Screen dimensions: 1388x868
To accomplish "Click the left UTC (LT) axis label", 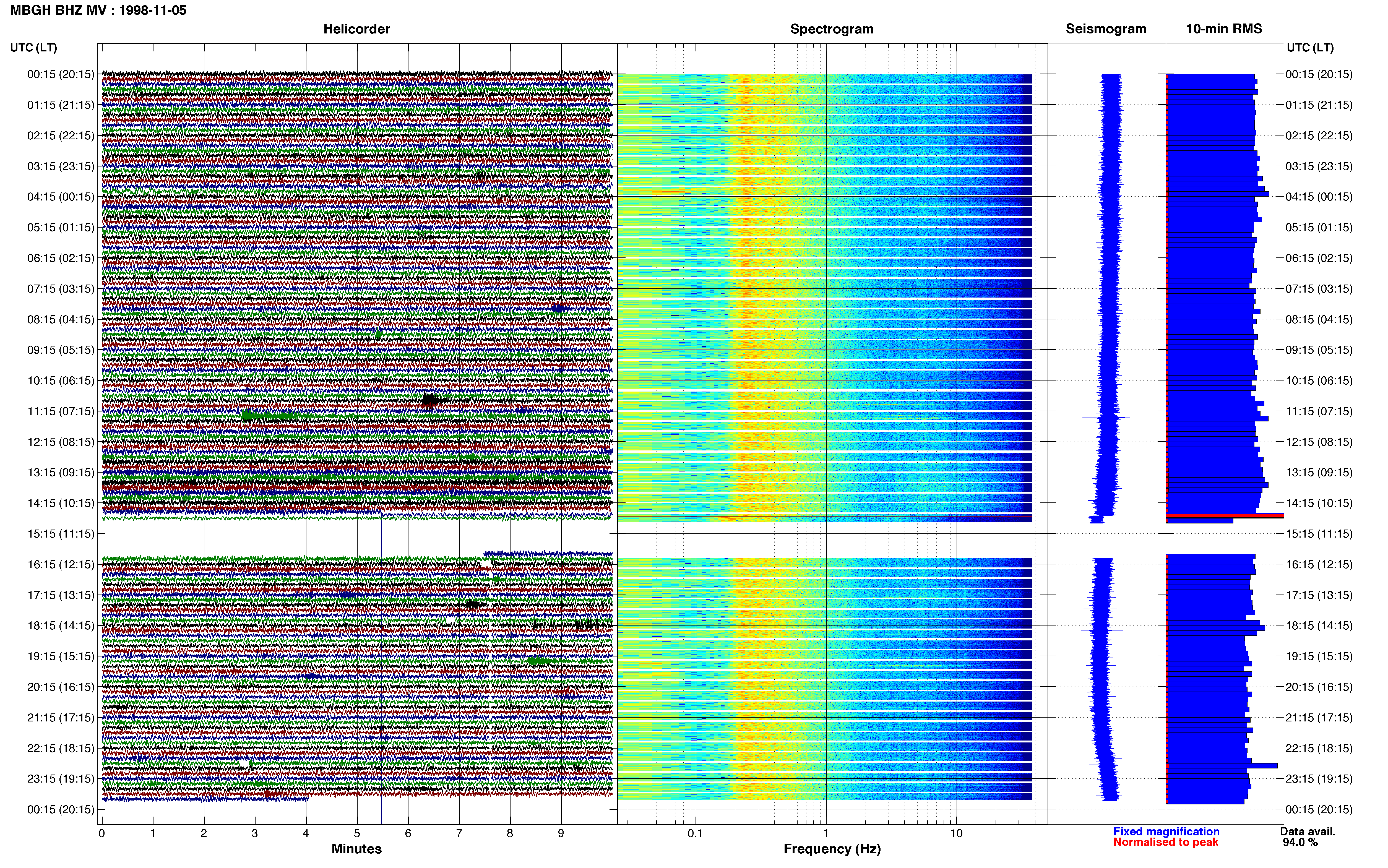I will coord(33,48).
